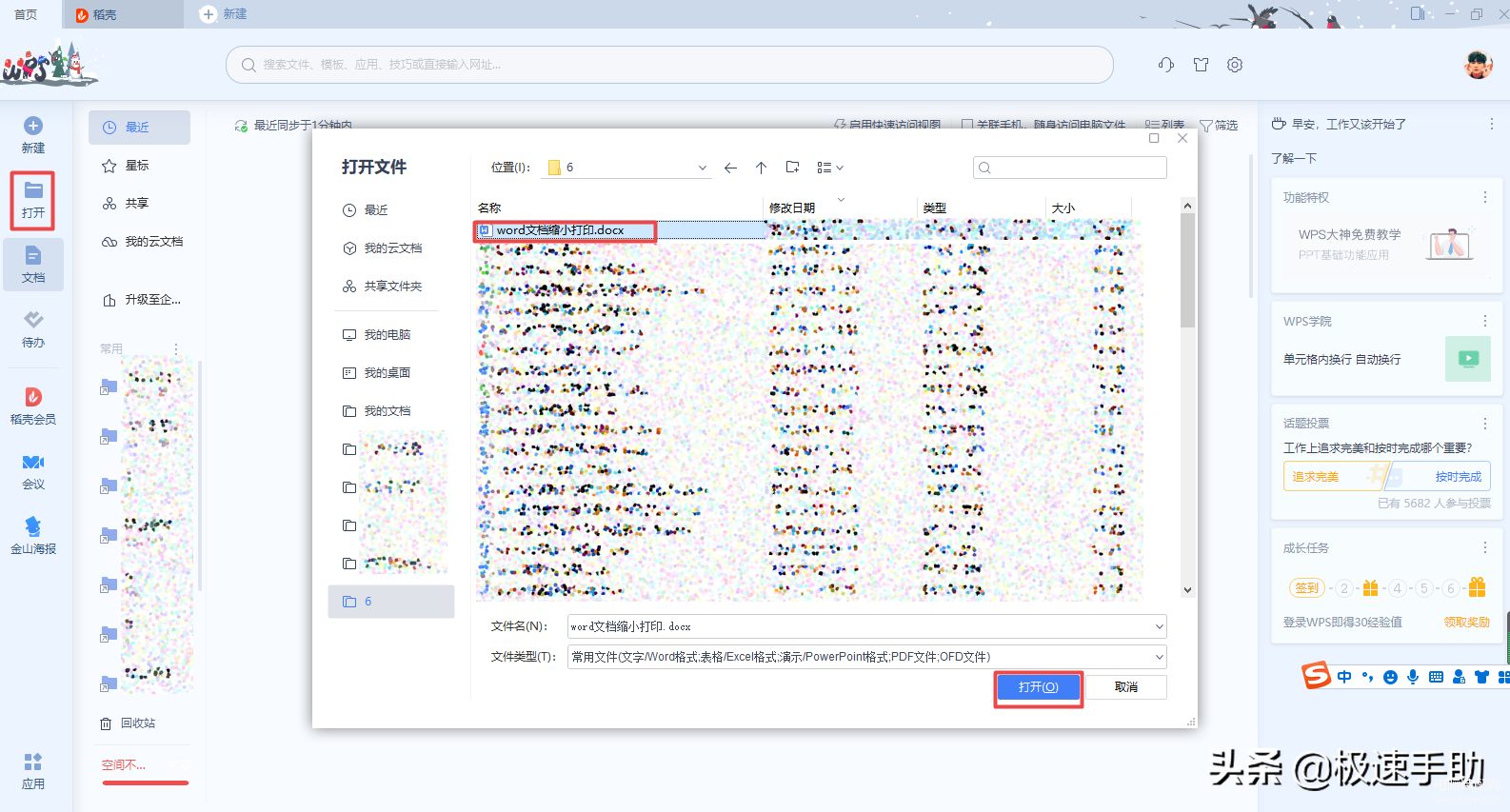Screen dimensions: 1510x812
Task: Sort by the 类型 column header
Action: [x=935, y=208]
